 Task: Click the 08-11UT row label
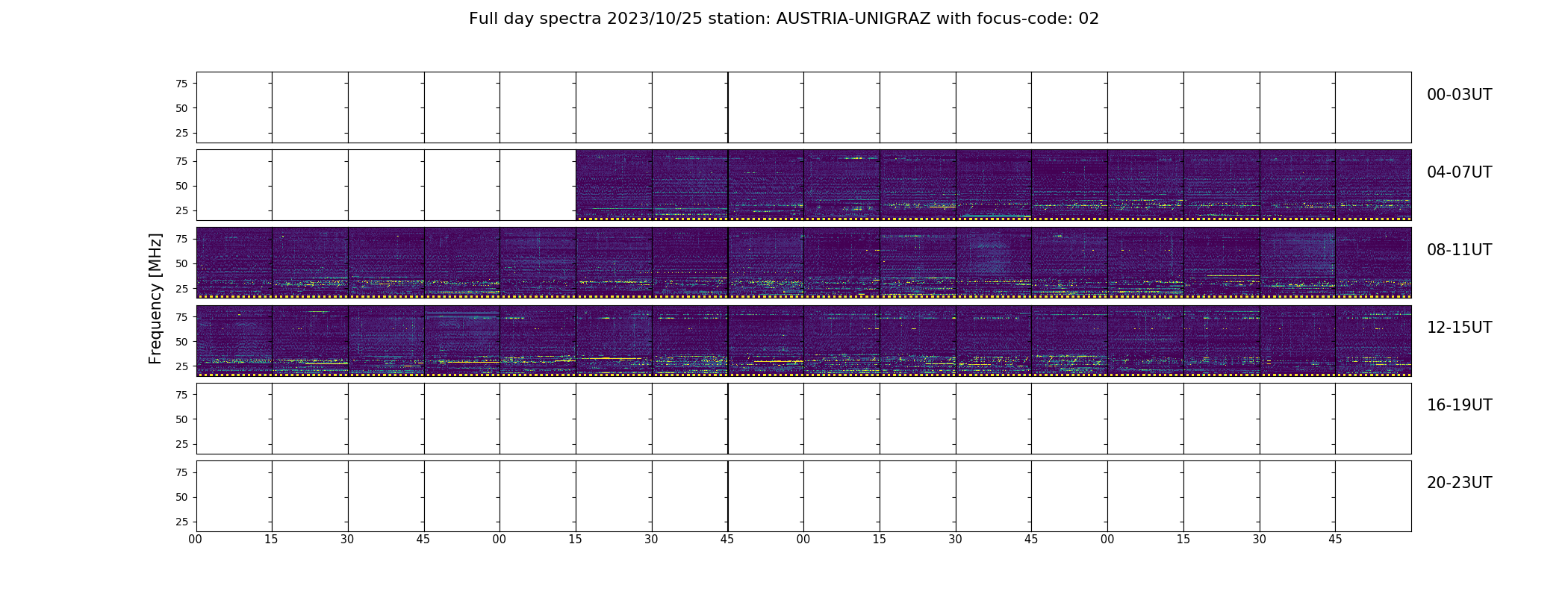tap(1459, 250)
